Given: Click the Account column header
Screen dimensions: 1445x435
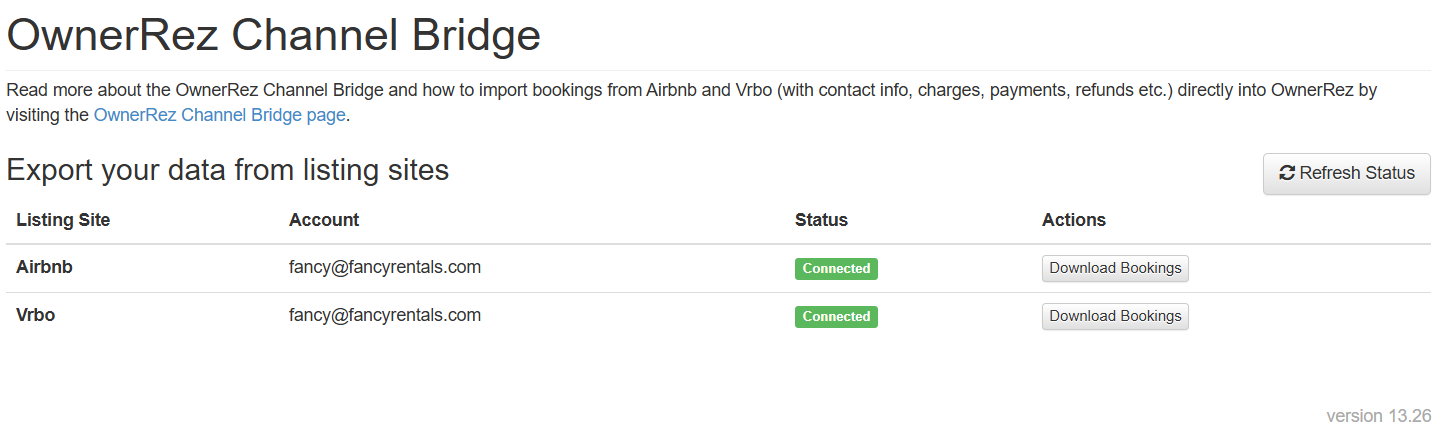Looking at the screenshot, I should pyautogui.click(x=323, y=220).
